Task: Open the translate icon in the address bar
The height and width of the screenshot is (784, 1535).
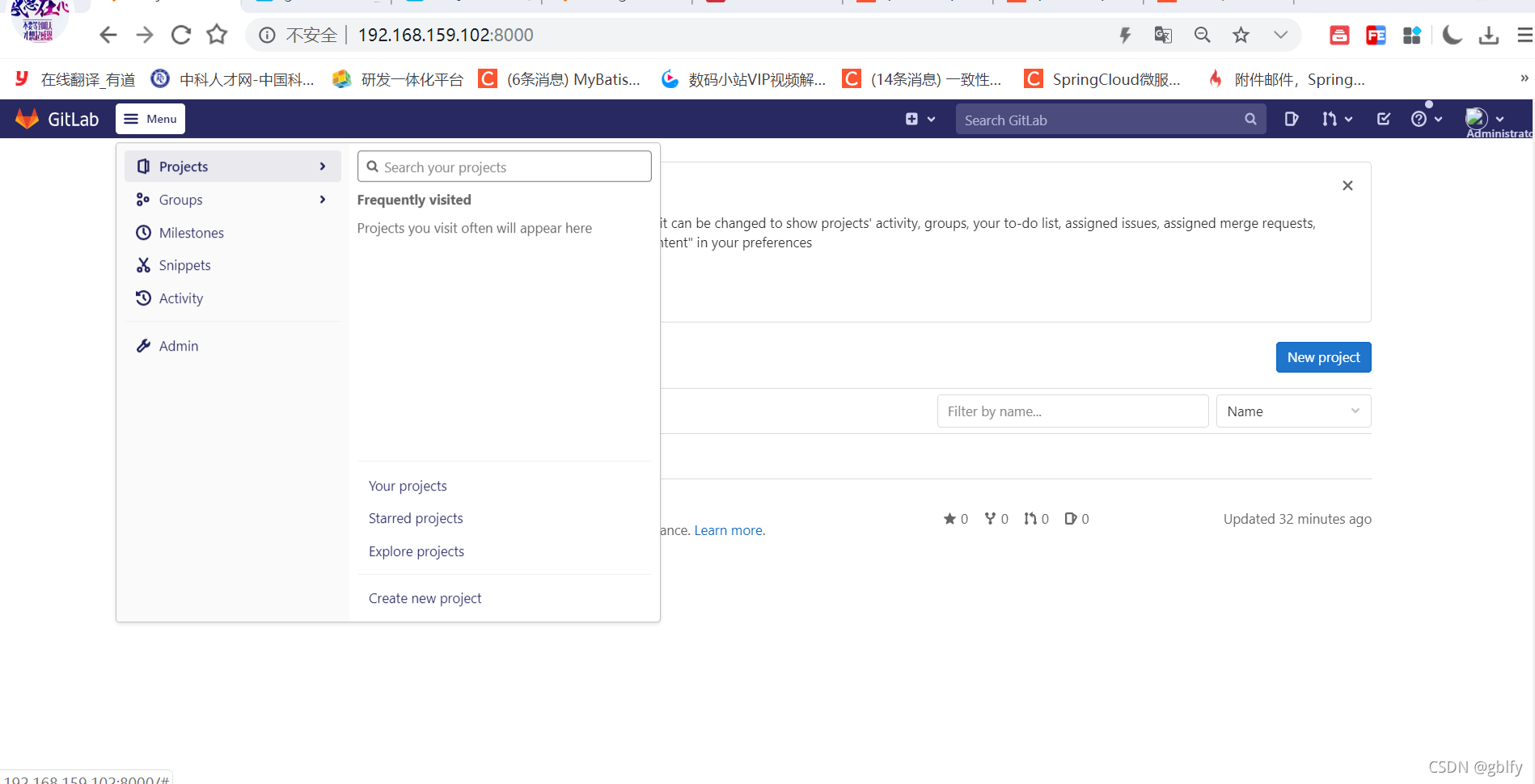Action: pyautogui.click(x=1163, y=35)
